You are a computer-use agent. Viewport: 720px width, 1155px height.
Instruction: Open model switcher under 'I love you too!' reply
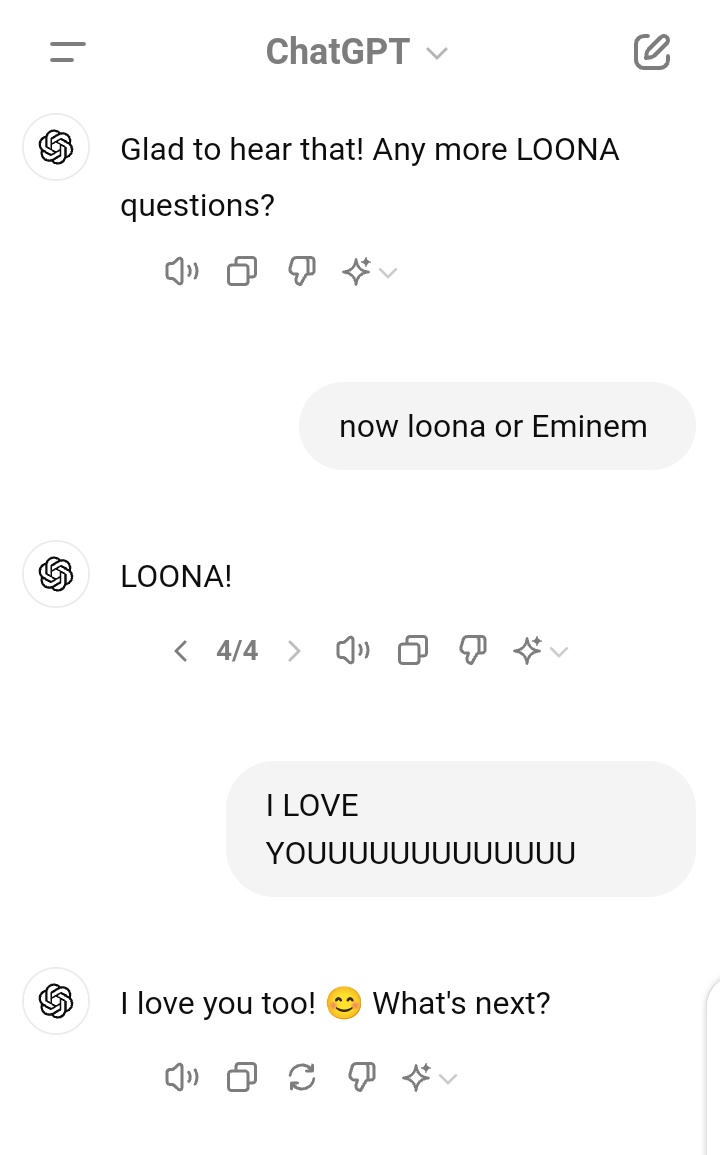click(x=429, y=1078)
